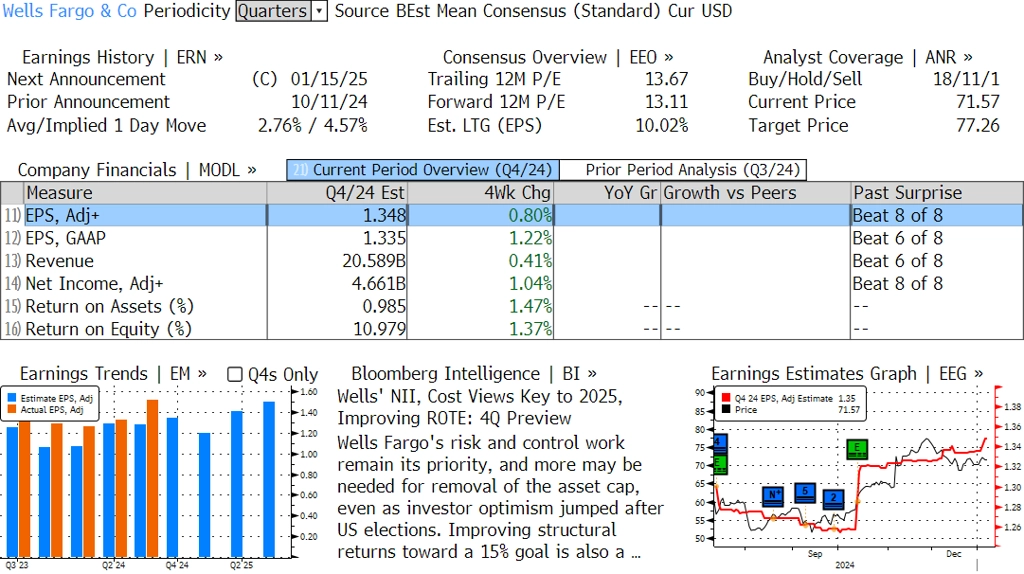Image resolution: width=1024 pixels, height=574 pixels.
Task: Click the 20.589B revenue estimate value
Action: [x=374, y=261]
